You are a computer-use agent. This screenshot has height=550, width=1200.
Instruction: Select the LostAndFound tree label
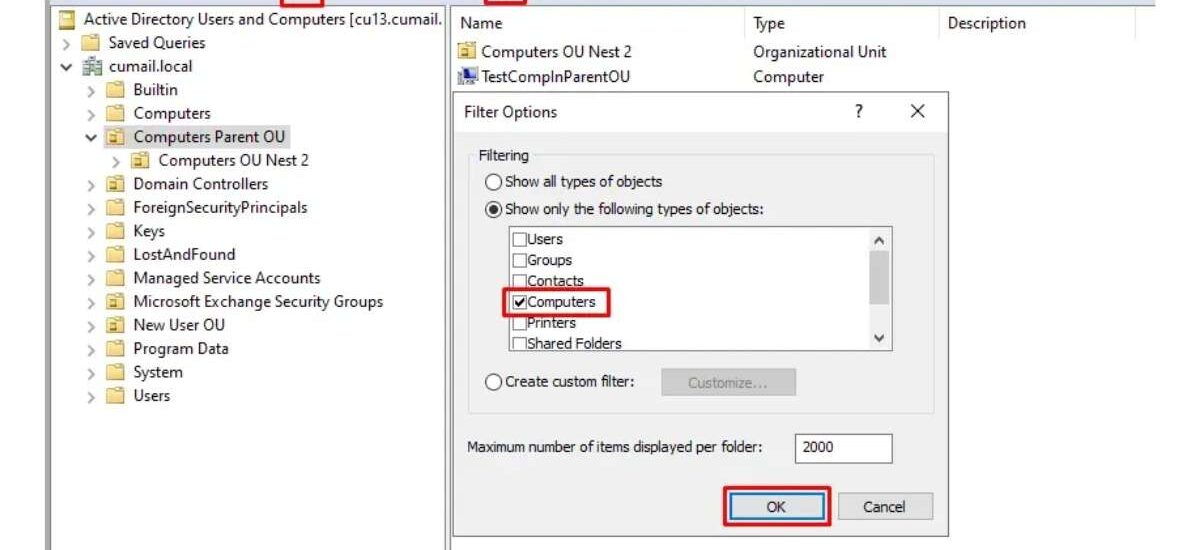pos(184,255)
